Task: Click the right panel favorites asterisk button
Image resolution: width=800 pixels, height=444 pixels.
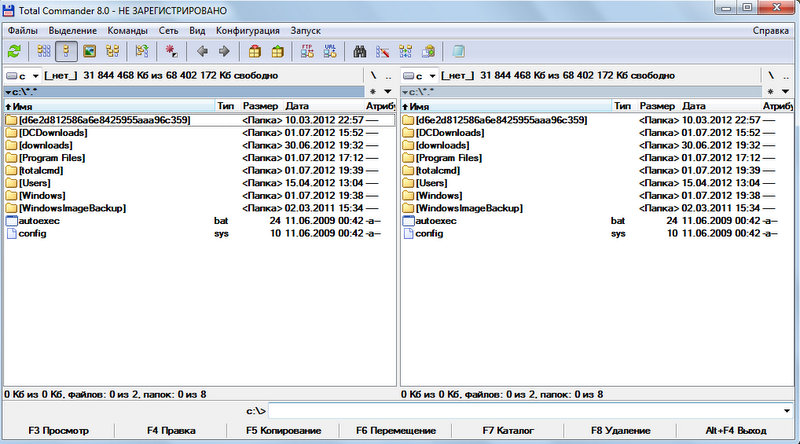Action: pos(770,91)
